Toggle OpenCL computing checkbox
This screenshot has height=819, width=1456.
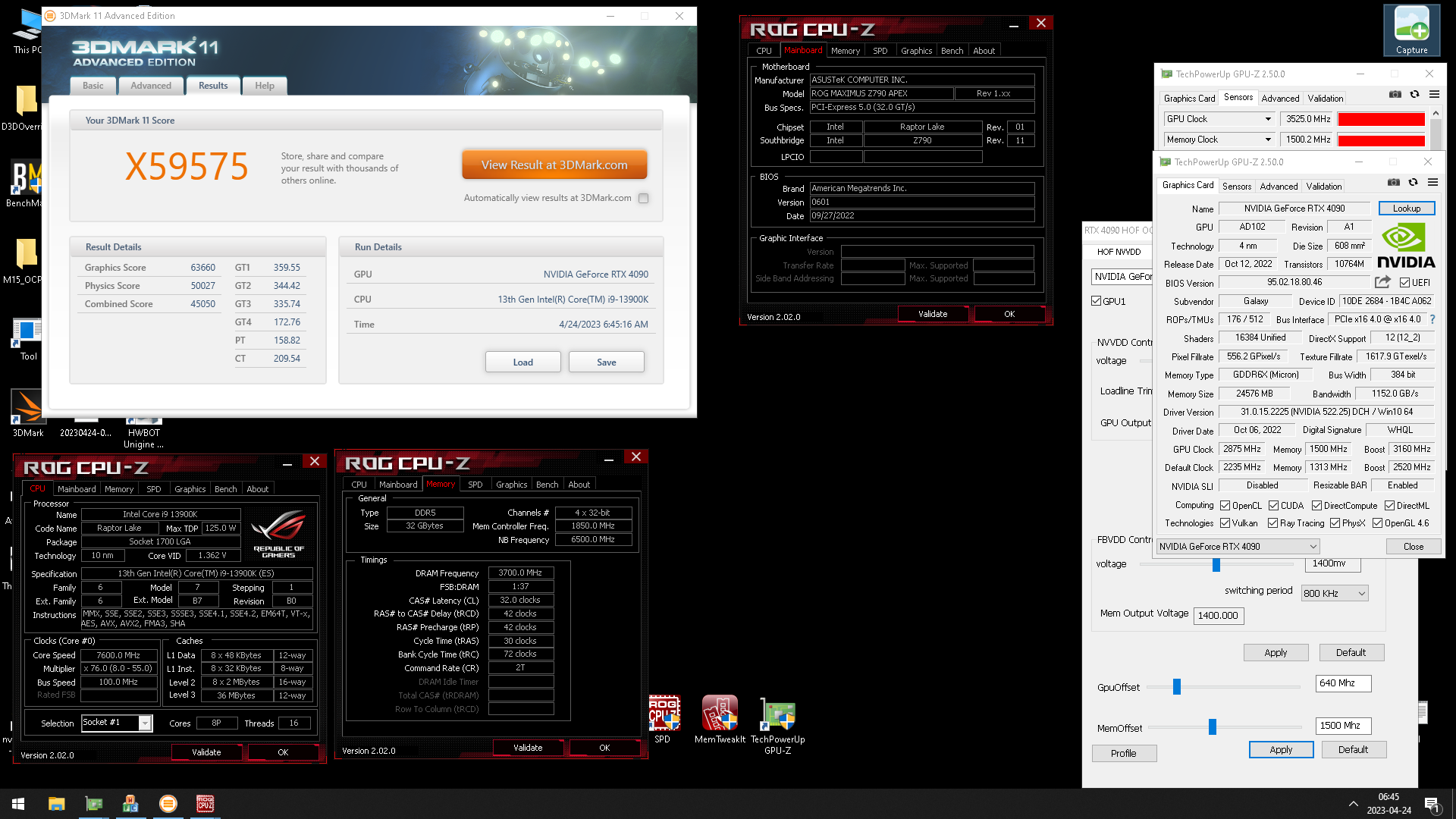(x=1225, y=506)
